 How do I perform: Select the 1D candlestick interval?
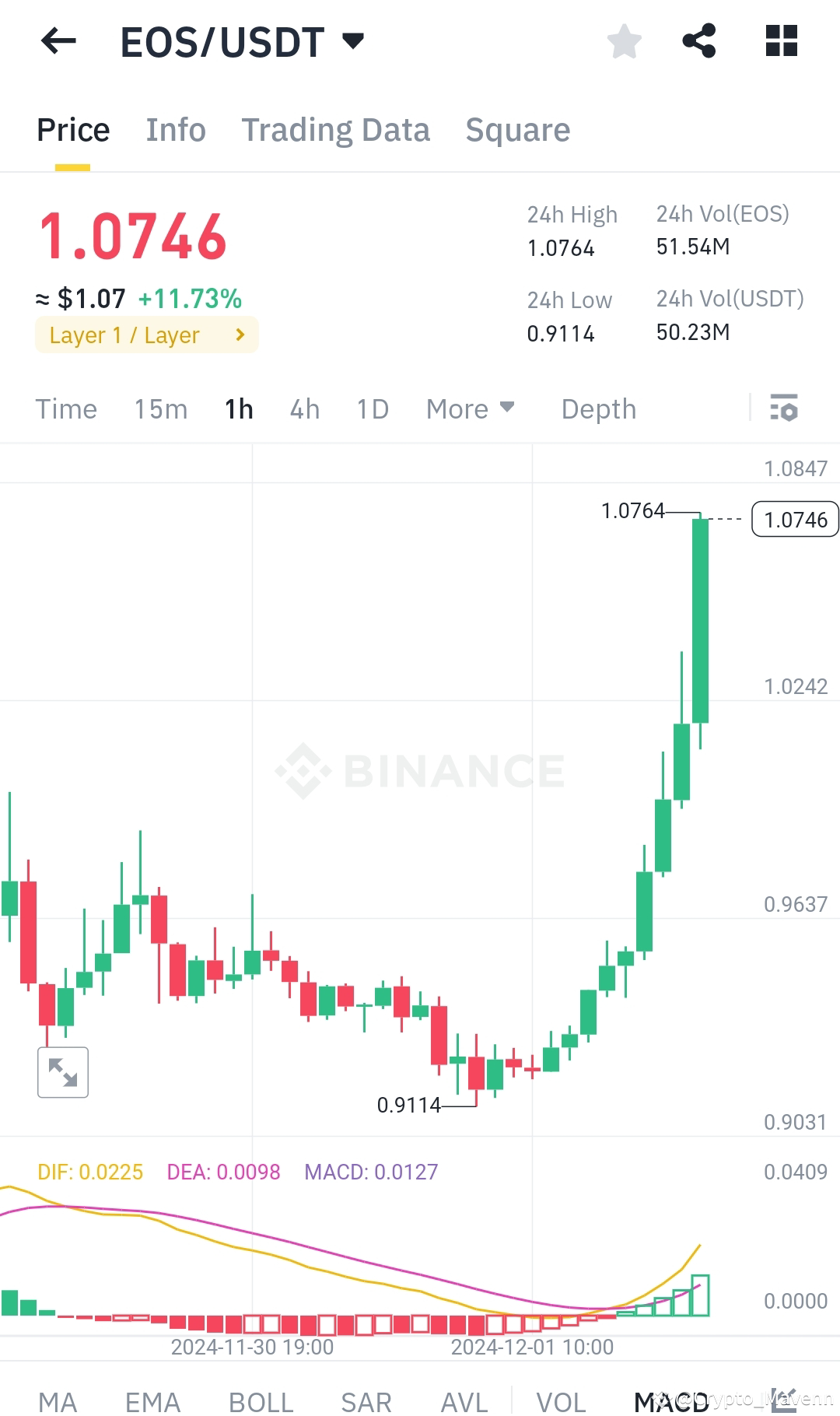pos(371,408)
